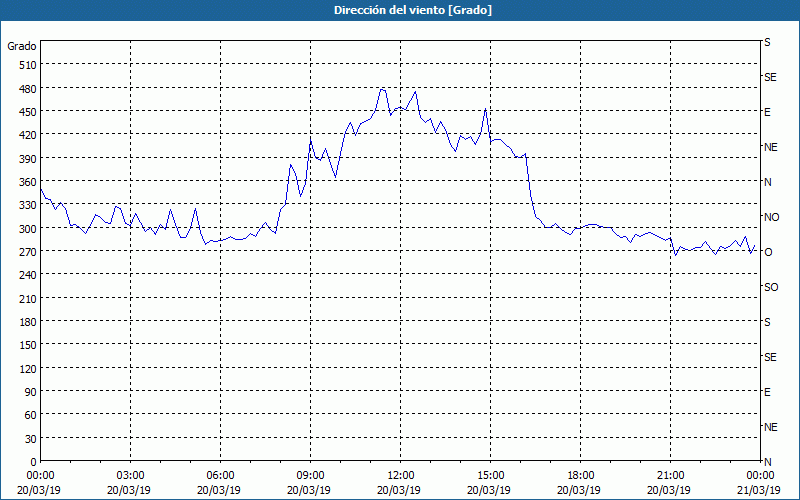The height and width of the screenshot is (500, 800).
Task: Click the 'O' compass label level with 270
Action: coord(768,252)
